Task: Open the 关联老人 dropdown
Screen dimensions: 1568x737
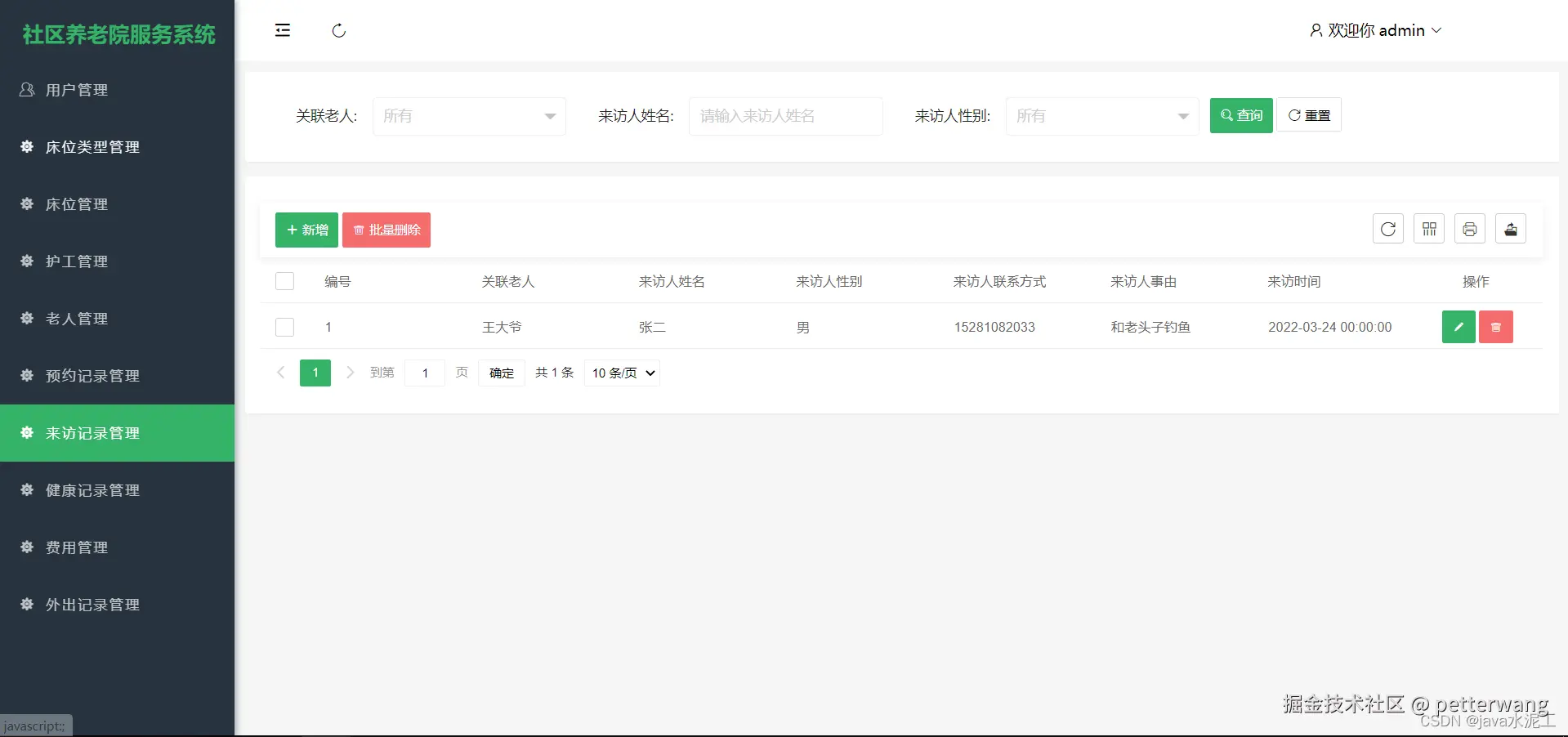Action: pyautogui.click(x=469, y=116)
